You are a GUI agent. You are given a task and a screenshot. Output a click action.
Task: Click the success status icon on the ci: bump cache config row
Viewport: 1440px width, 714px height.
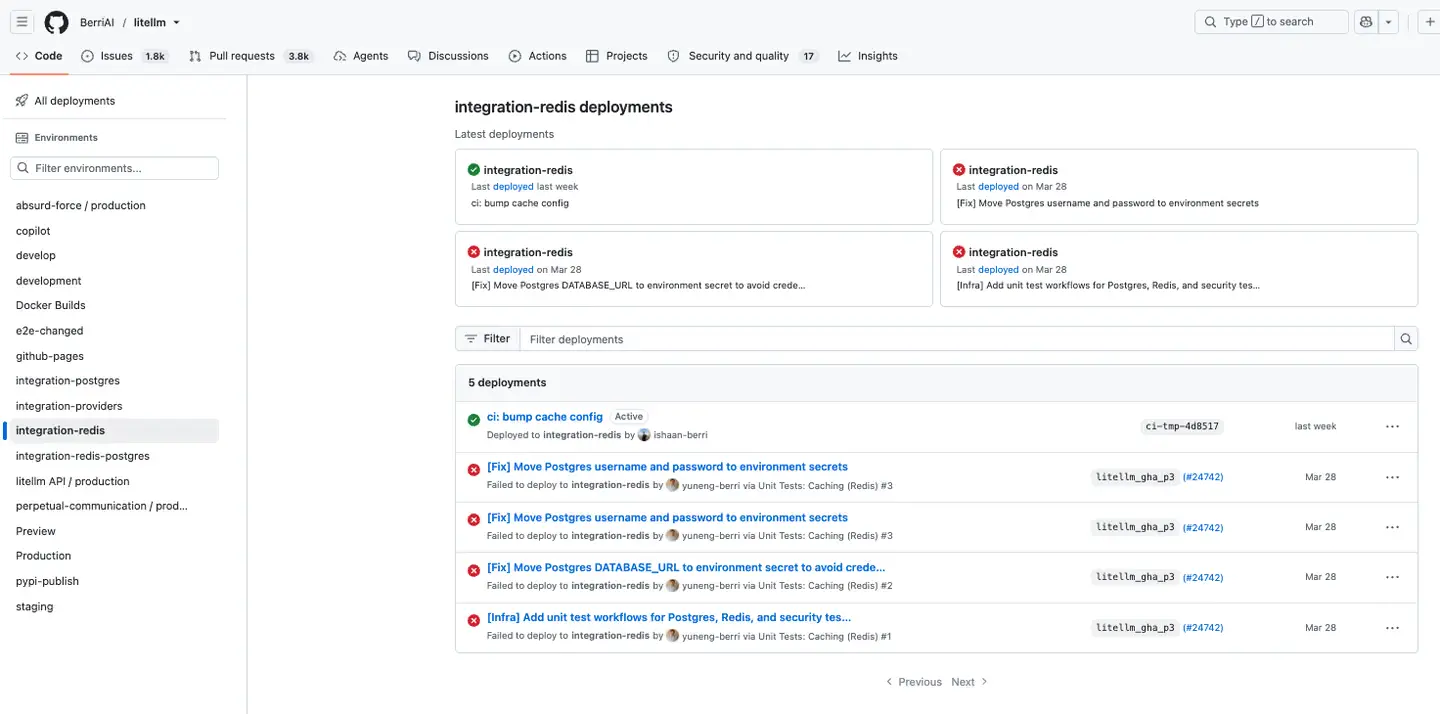pos(474,420)
